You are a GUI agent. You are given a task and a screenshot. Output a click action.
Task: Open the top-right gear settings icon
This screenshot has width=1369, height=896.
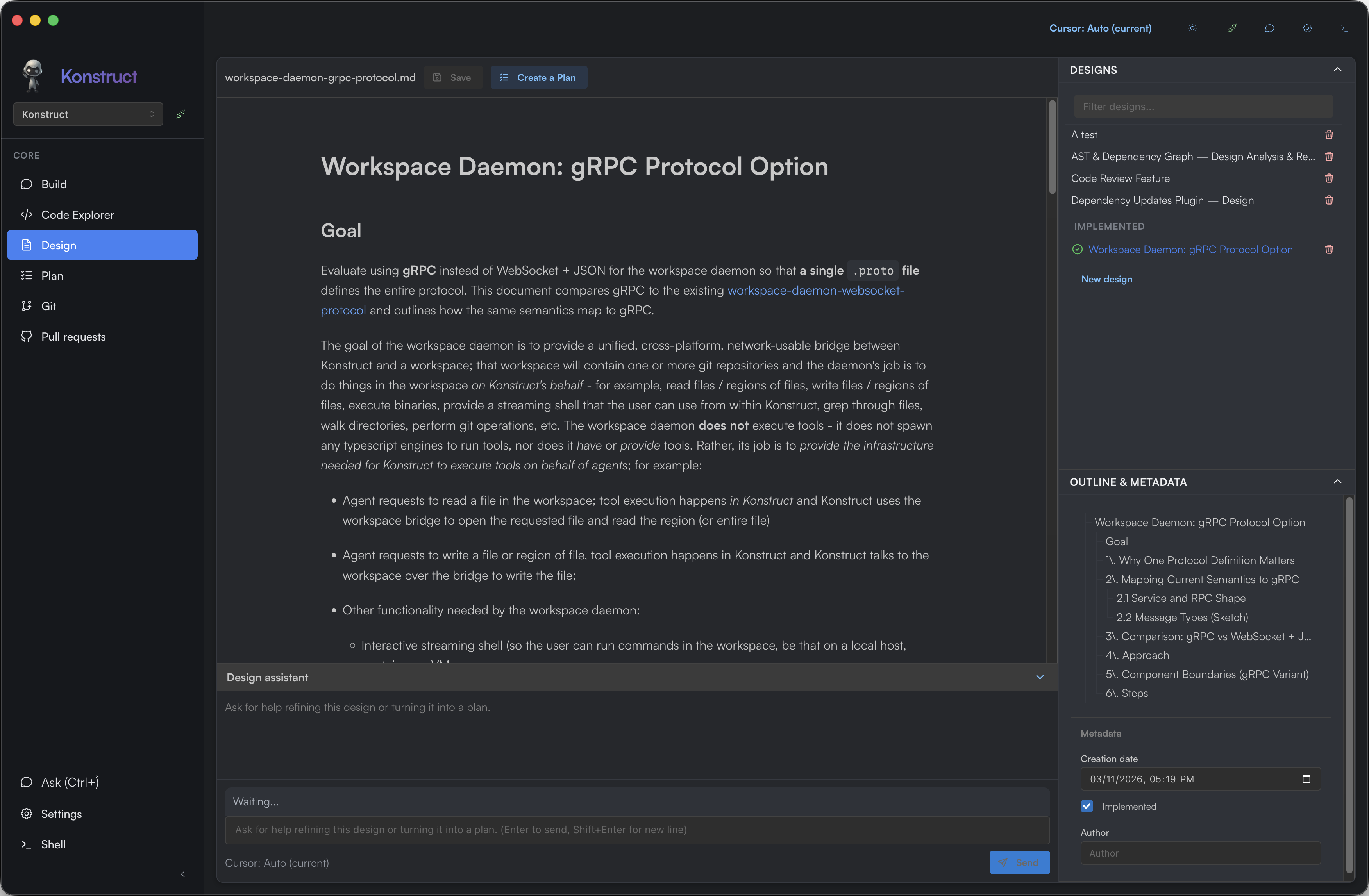click(1307, 28)
